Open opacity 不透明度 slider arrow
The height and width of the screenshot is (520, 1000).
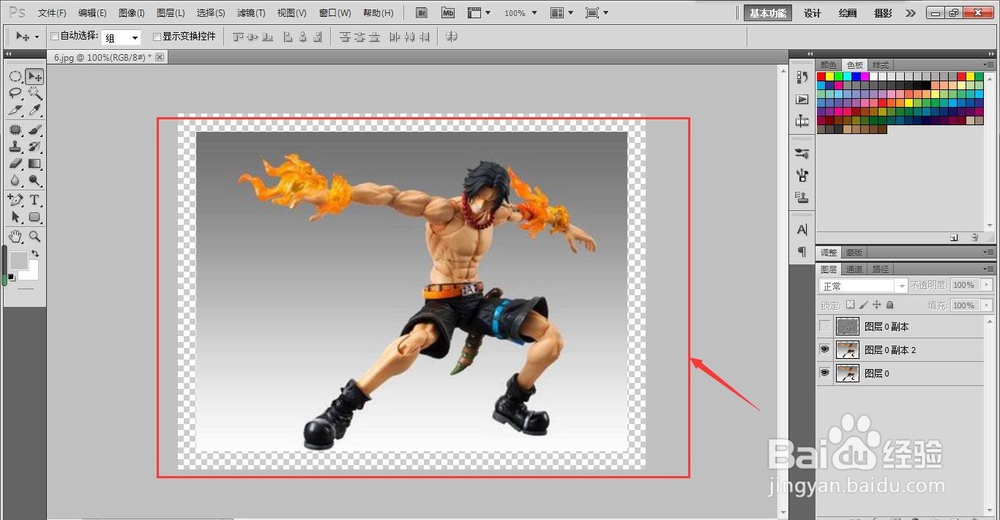point(987,285)
